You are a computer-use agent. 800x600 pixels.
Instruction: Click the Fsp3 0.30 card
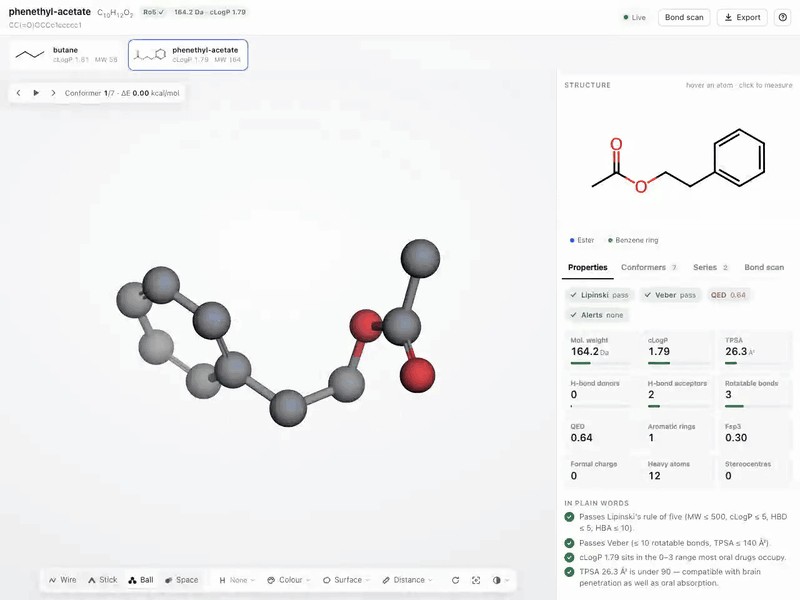(x=756, y=433)
